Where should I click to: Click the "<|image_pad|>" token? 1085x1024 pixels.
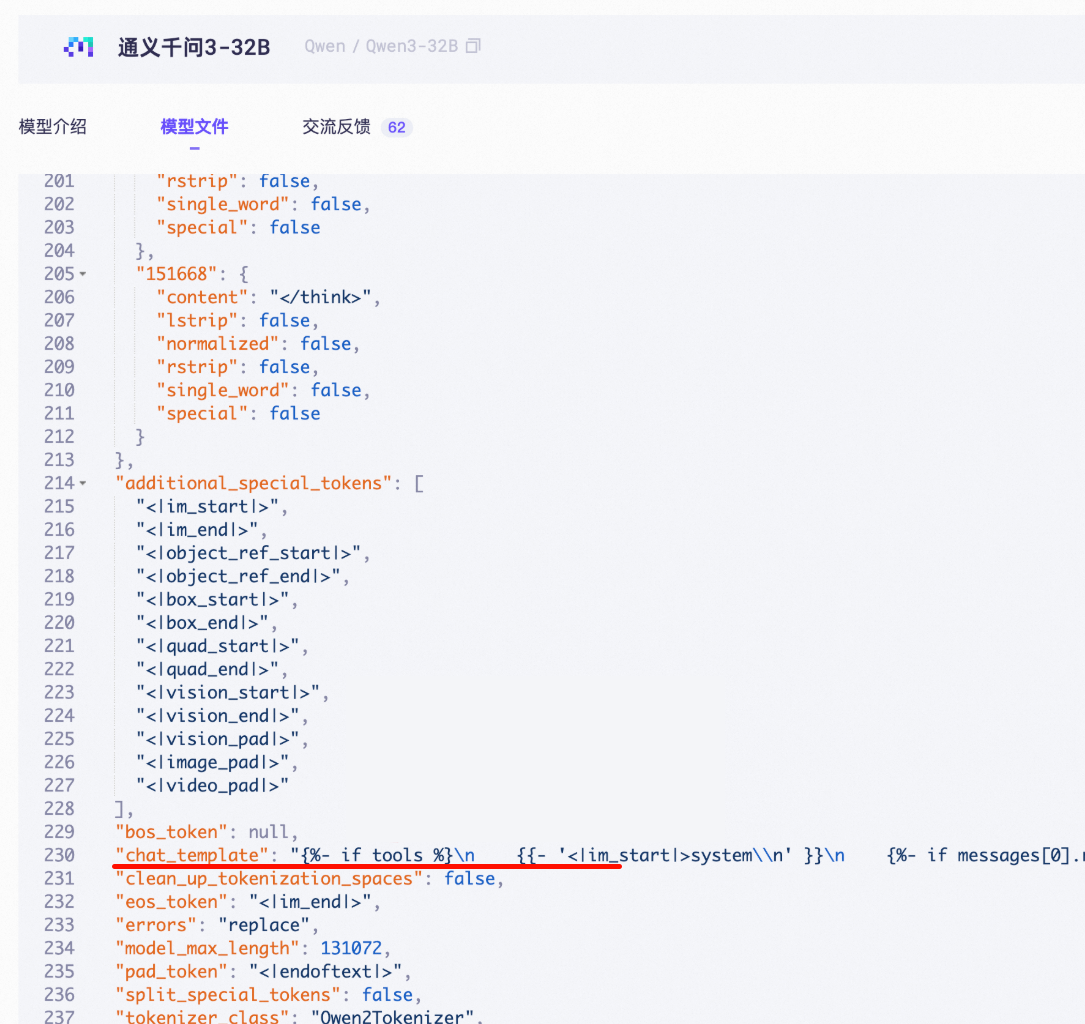(x=212, y=762)
